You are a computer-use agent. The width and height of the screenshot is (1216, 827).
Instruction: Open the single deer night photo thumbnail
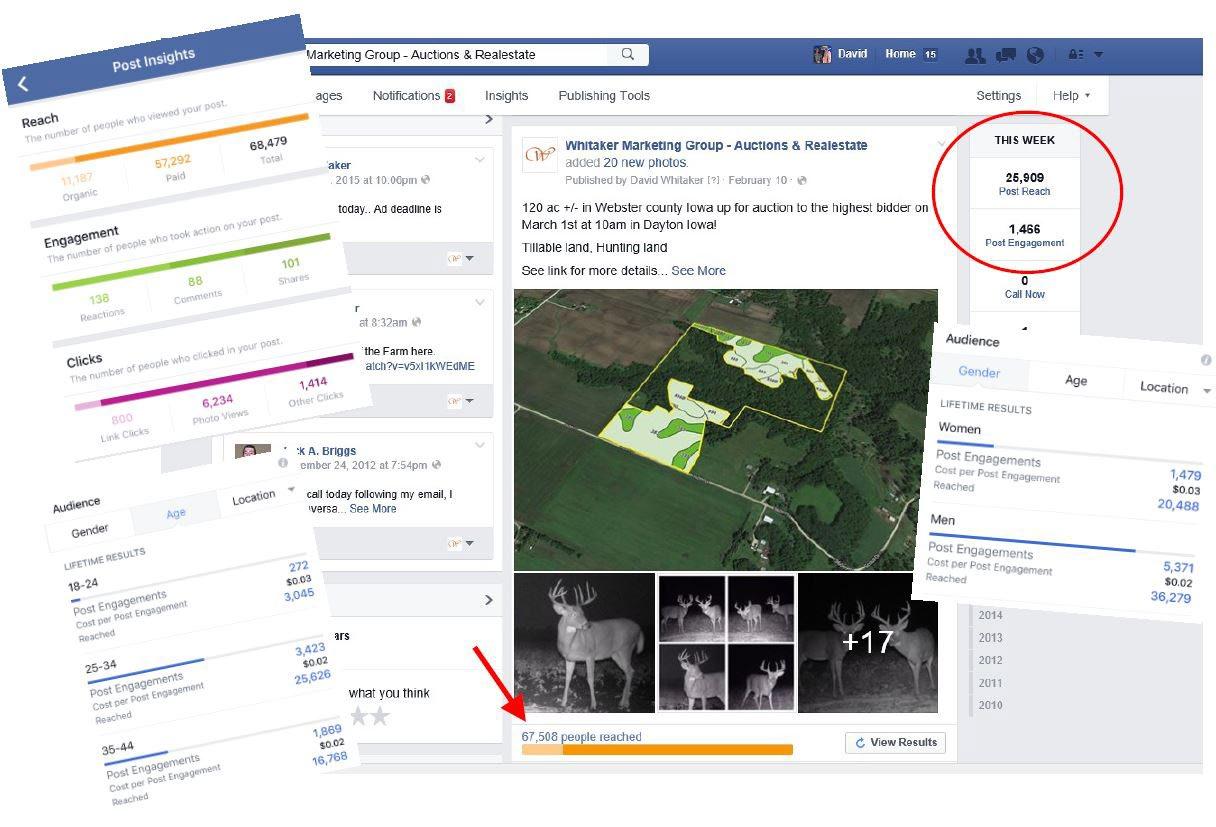pyautogui.click(x=584, y=643)
